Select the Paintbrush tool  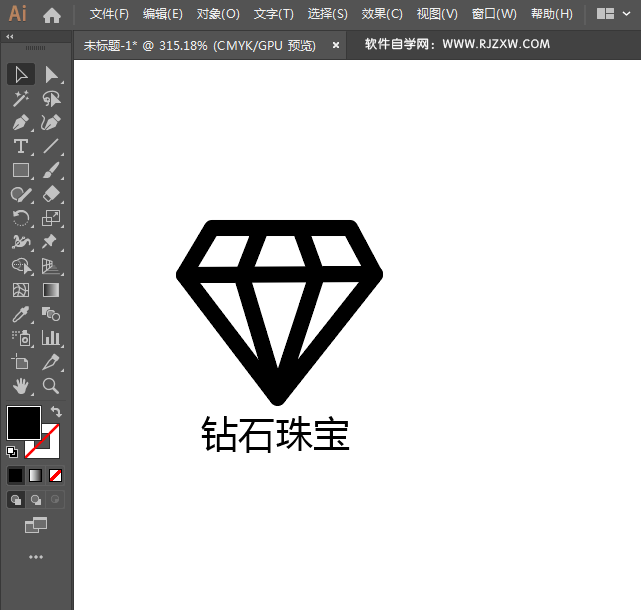[52, 170]
